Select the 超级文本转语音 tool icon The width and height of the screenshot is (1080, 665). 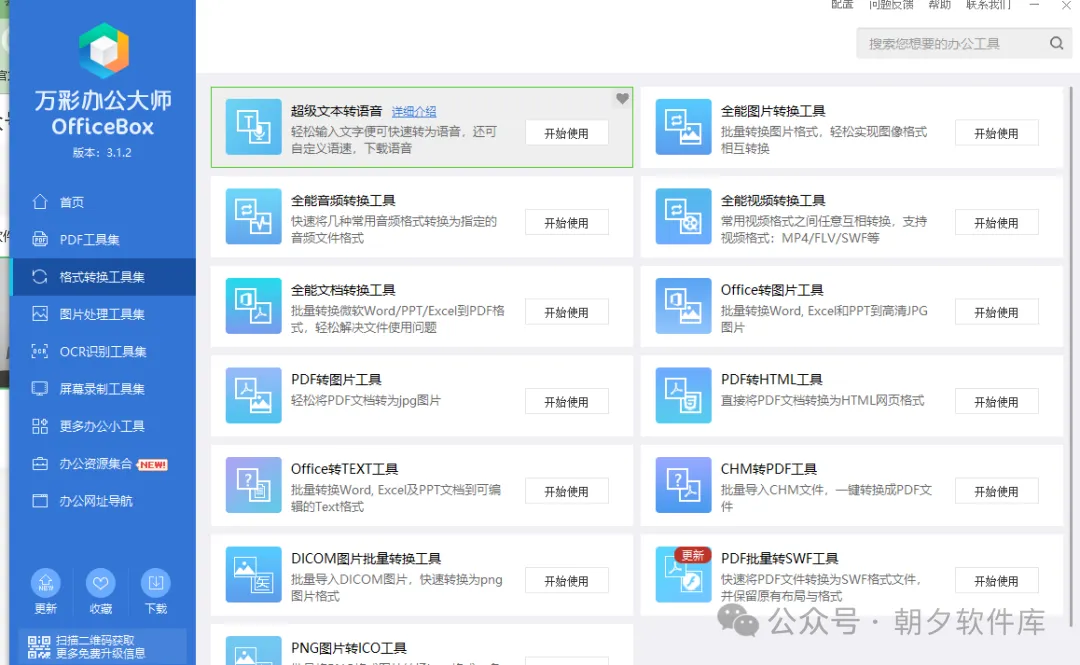click(x=252, y=126)
